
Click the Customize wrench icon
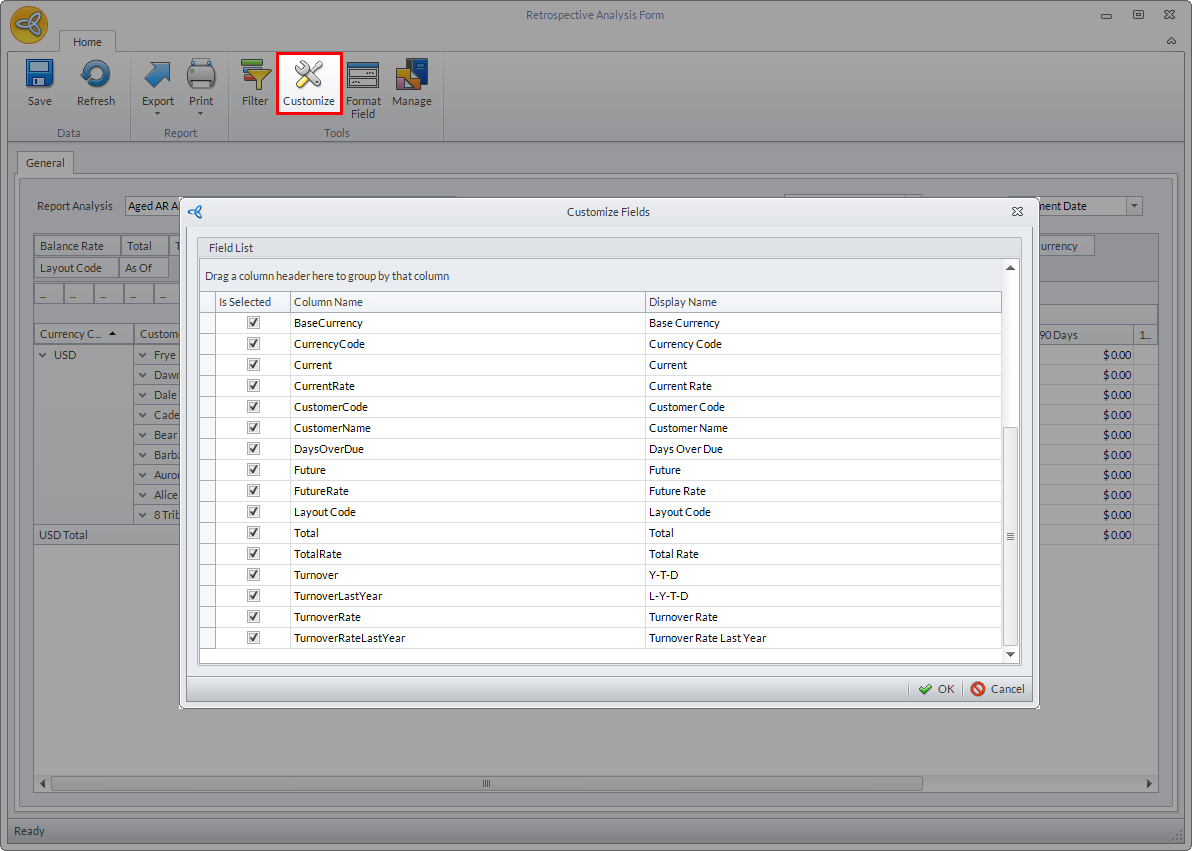[x=309, y=76]
